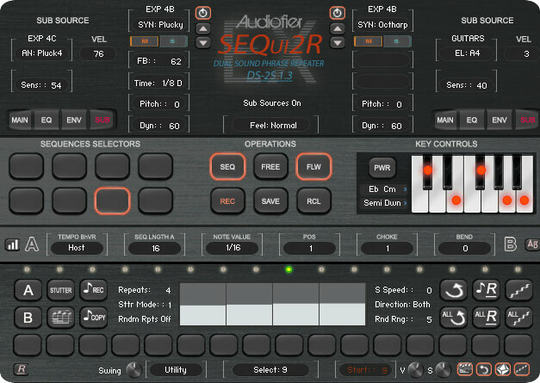
Task: Click ALL reset curved arrow icon
Action: [x=454, y=317]
